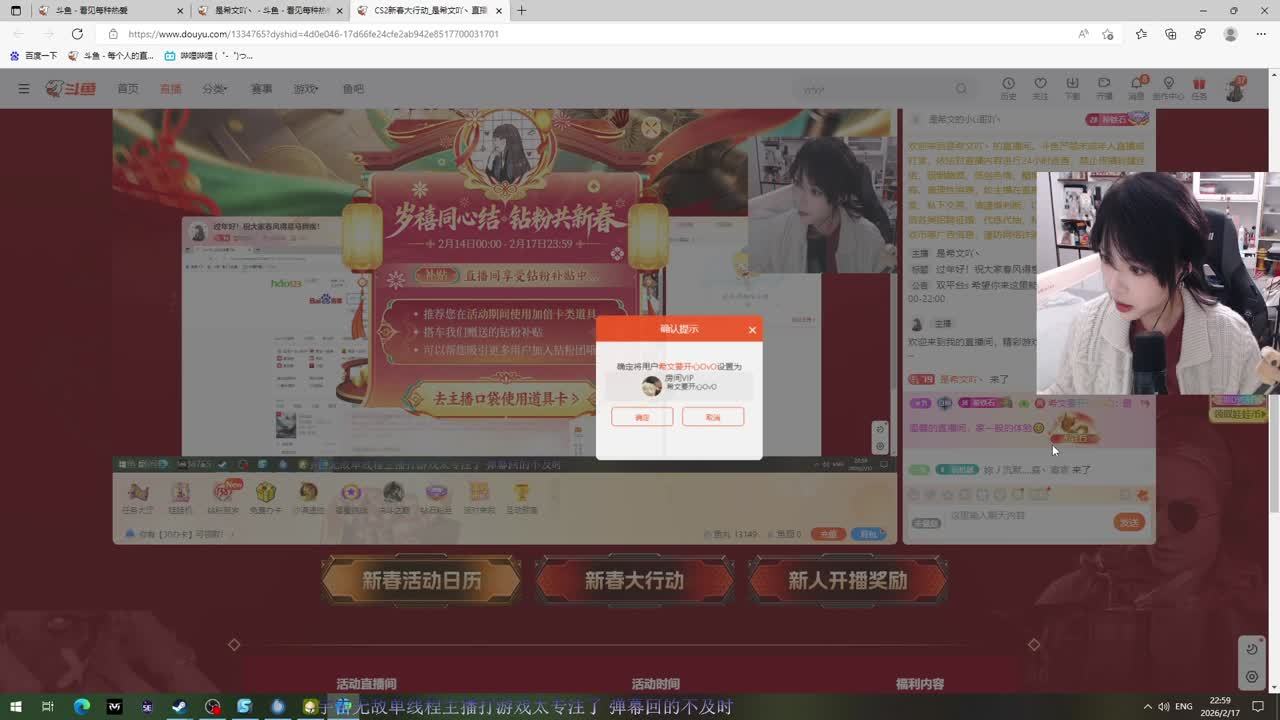Open the Windows Start menu
This screenshot has height=720, width=1280.
(x=15, y=707)
